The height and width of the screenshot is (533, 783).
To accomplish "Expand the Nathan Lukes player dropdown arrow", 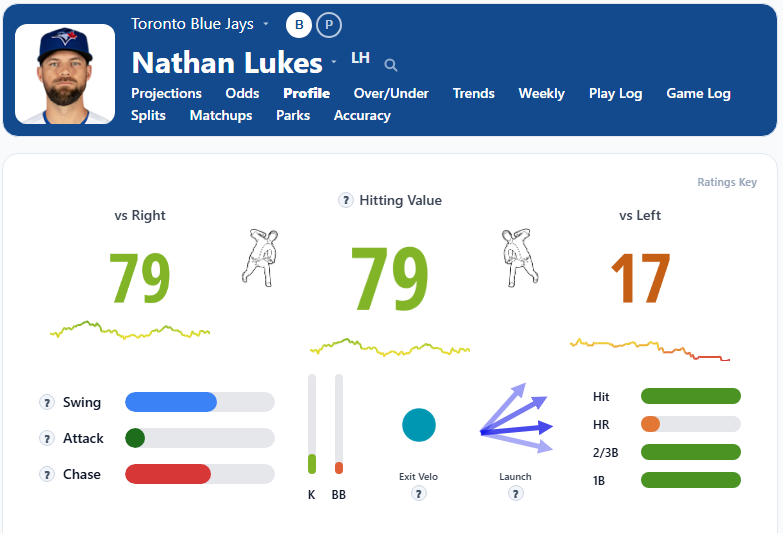I will point(334,62).
